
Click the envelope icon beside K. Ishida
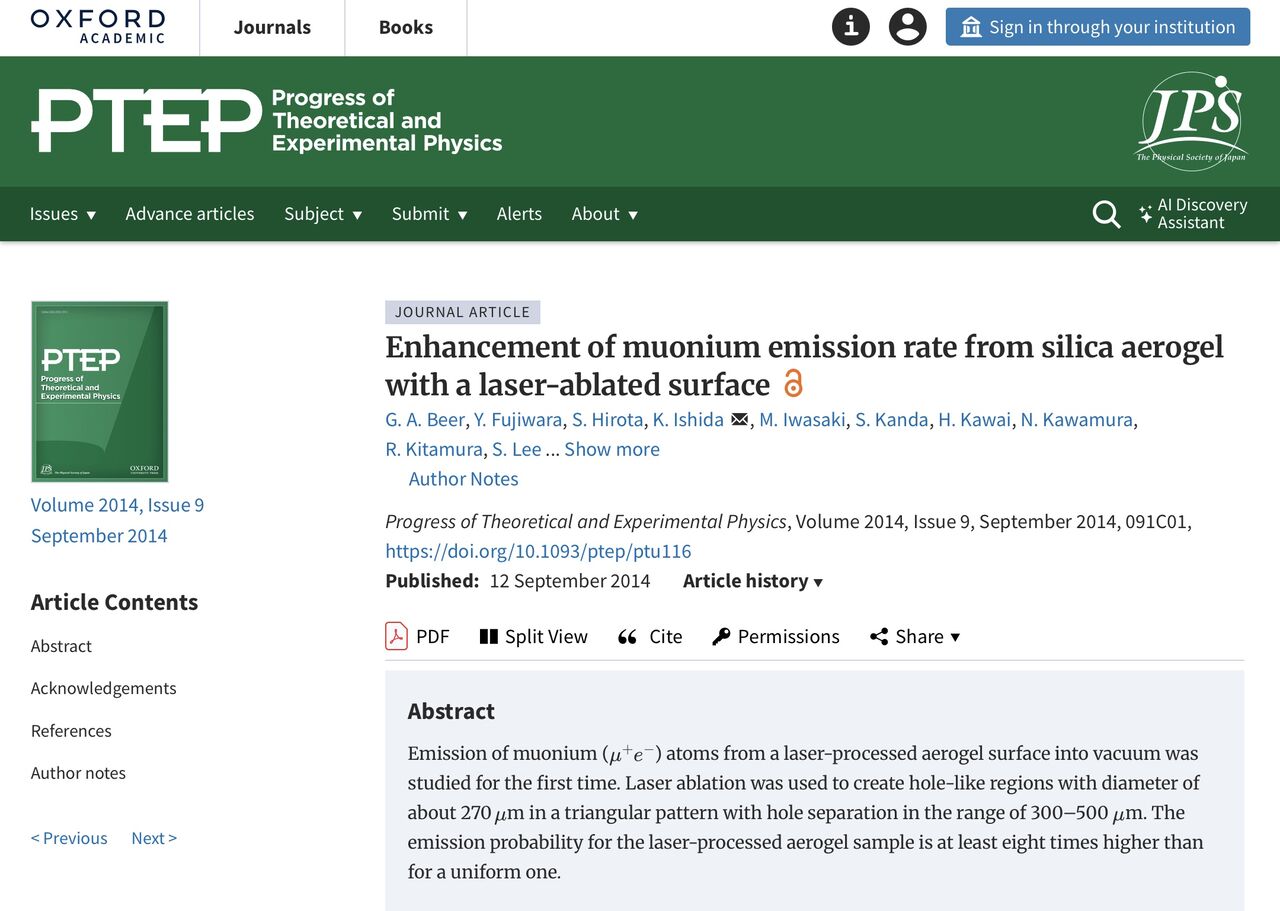tap(740, 420)
